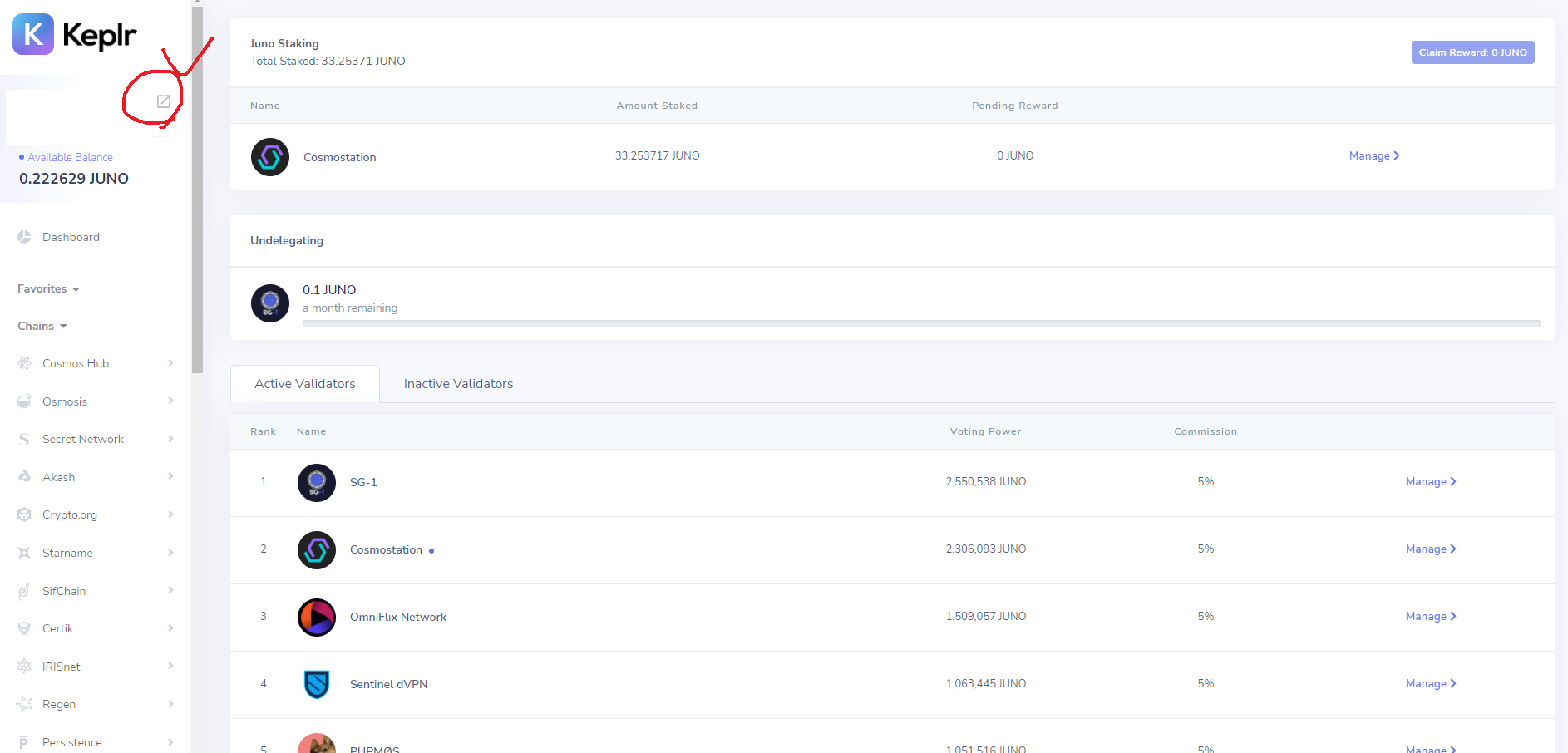Image resolution: width=1568 pixels, height=753 pixels.
Task: Collapse the Chains section
Action: click(42, 326)
